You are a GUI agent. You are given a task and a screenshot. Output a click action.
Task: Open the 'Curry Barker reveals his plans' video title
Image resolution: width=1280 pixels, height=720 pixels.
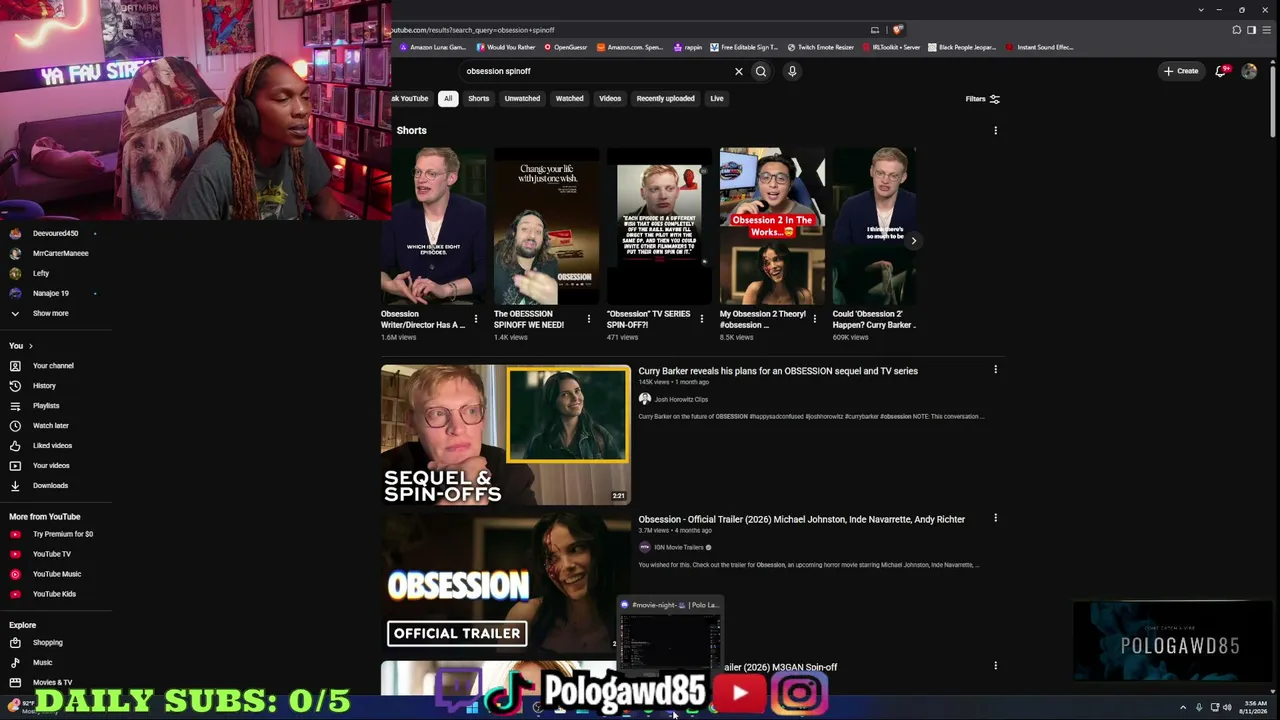tap(778, 371)
